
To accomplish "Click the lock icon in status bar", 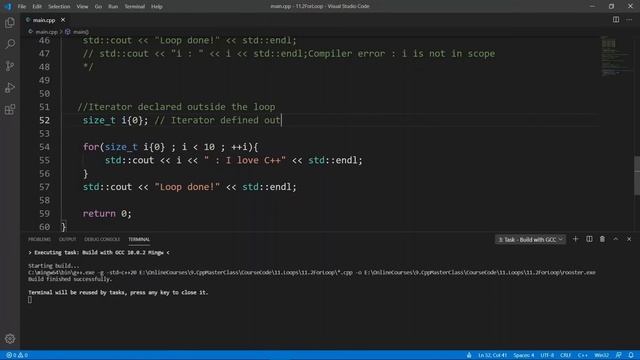I will click(x=469, y=355).
